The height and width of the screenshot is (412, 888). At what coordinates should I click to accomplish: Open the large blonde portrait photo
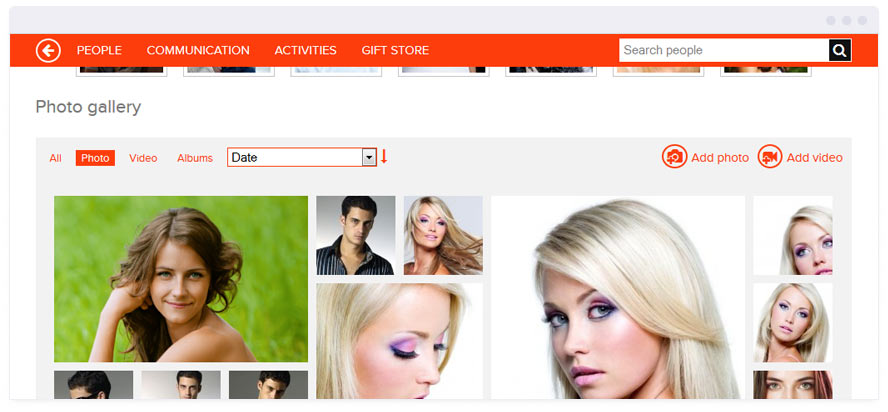click(618, 297)
